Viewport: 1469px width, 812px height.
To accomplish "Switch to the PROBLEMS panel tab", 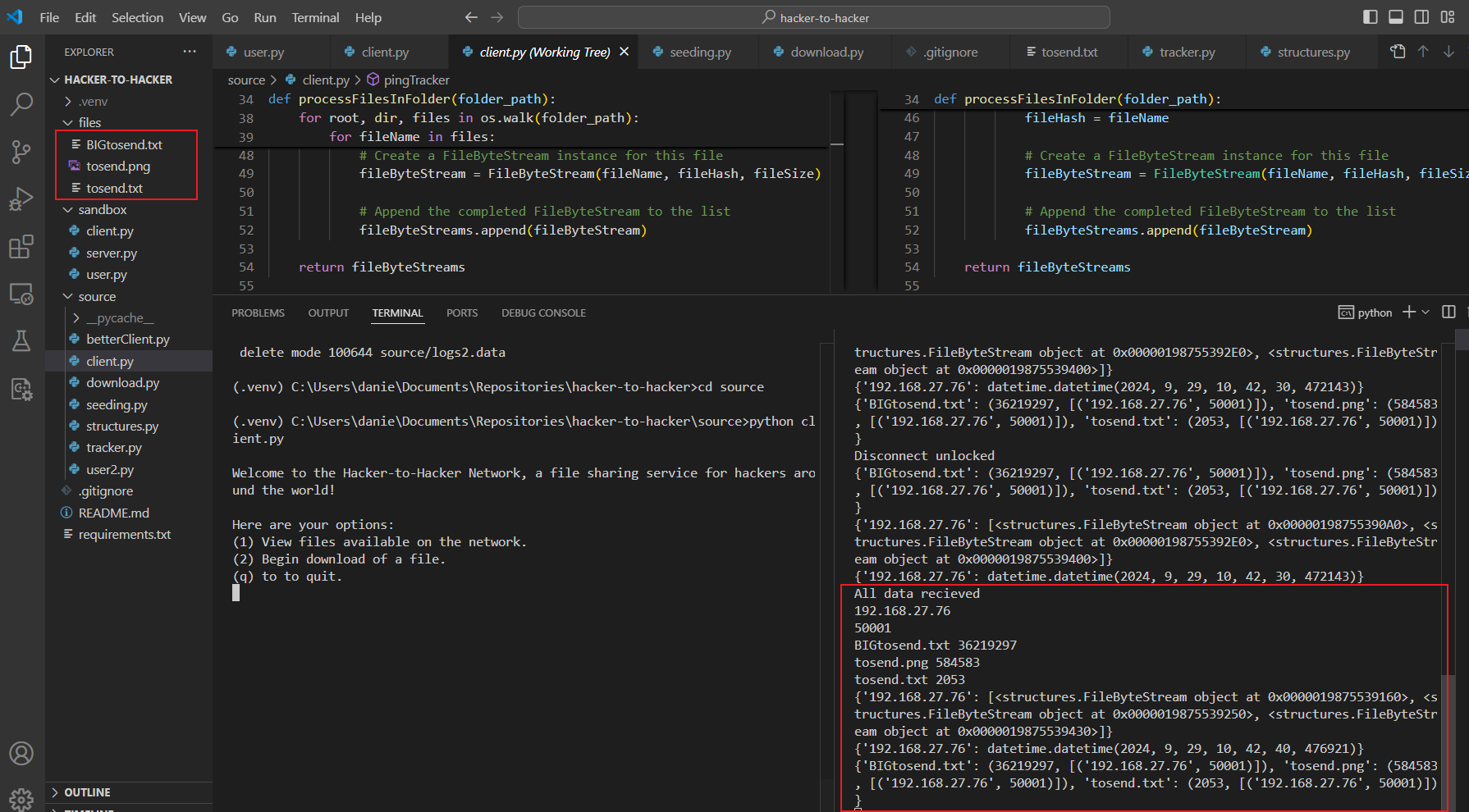I will [258, 313].
